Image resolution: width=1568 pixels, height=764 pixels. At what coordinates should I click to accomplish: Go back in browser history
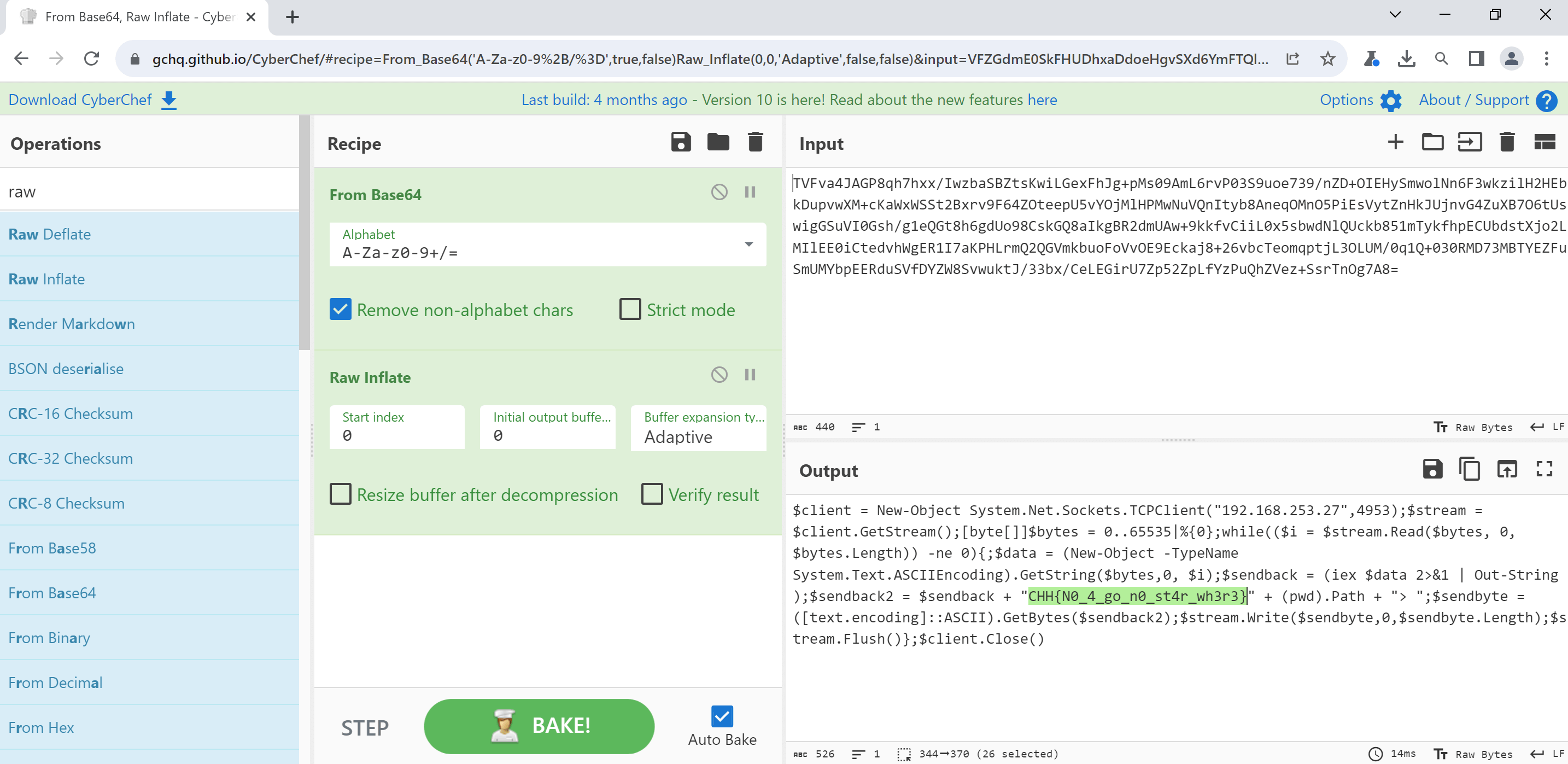21,59
